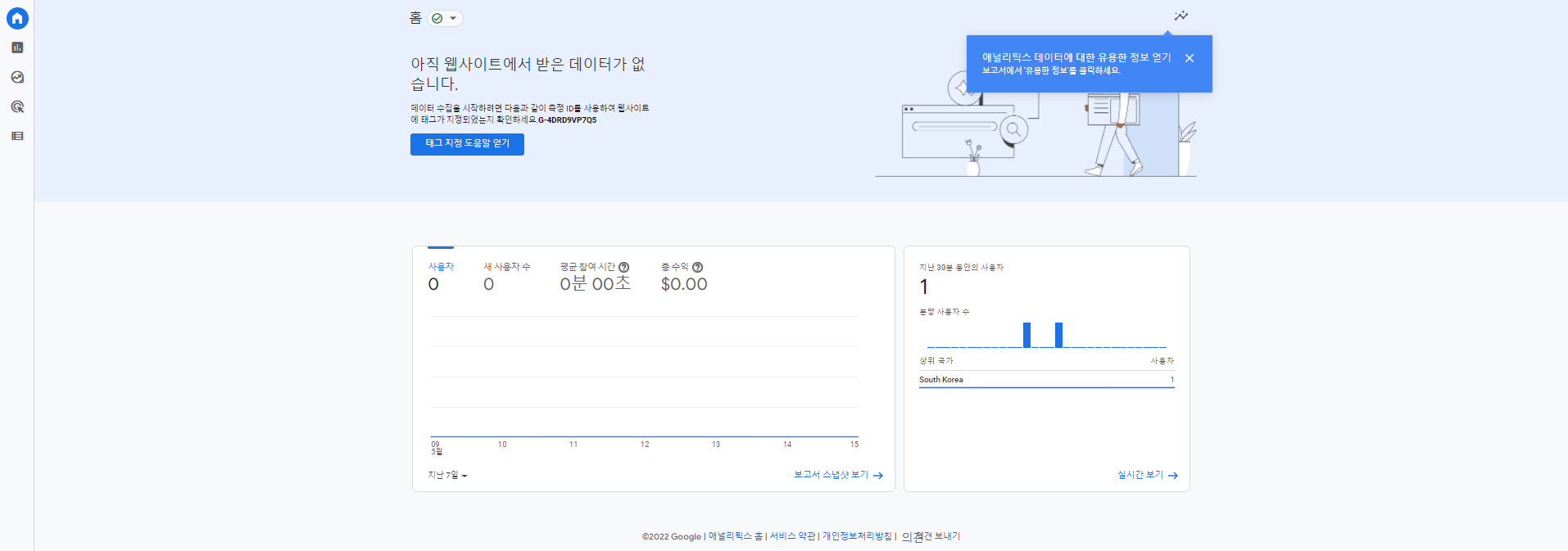Open the 애널리틱스 홈 footer link
The image size is (1568, 551).
coord(736,536)
